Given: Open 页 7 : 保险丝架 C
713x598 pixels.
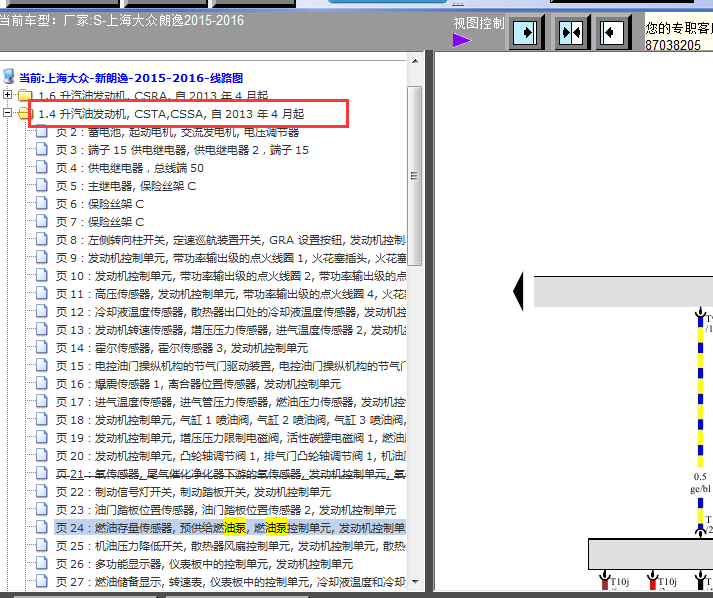Looking at the screenshot, I should 100,222.
